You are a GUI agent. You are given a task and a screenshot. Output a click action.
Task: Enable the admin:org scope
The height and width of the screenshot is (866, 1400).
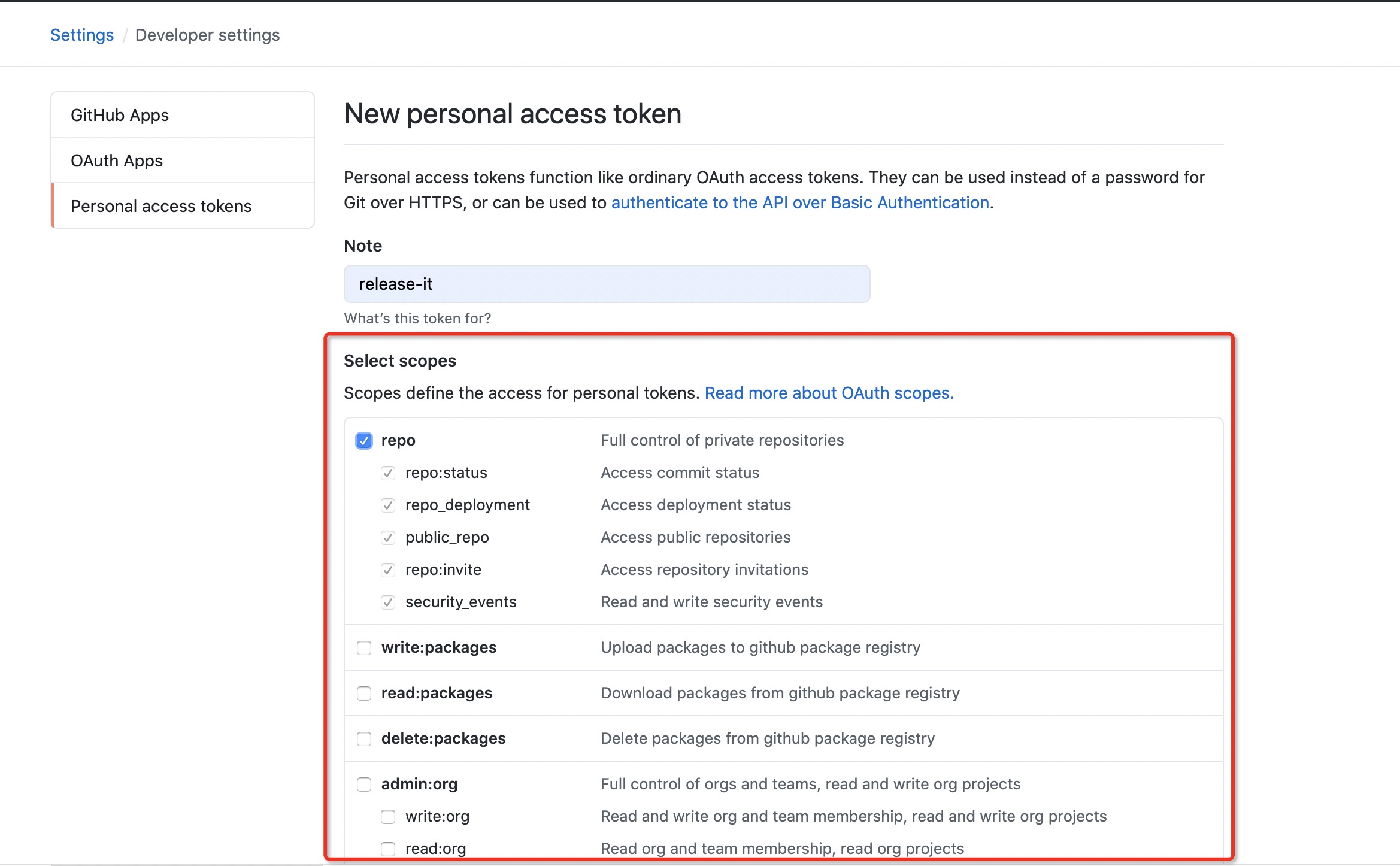pyautogui.click(x=364, y=785)
